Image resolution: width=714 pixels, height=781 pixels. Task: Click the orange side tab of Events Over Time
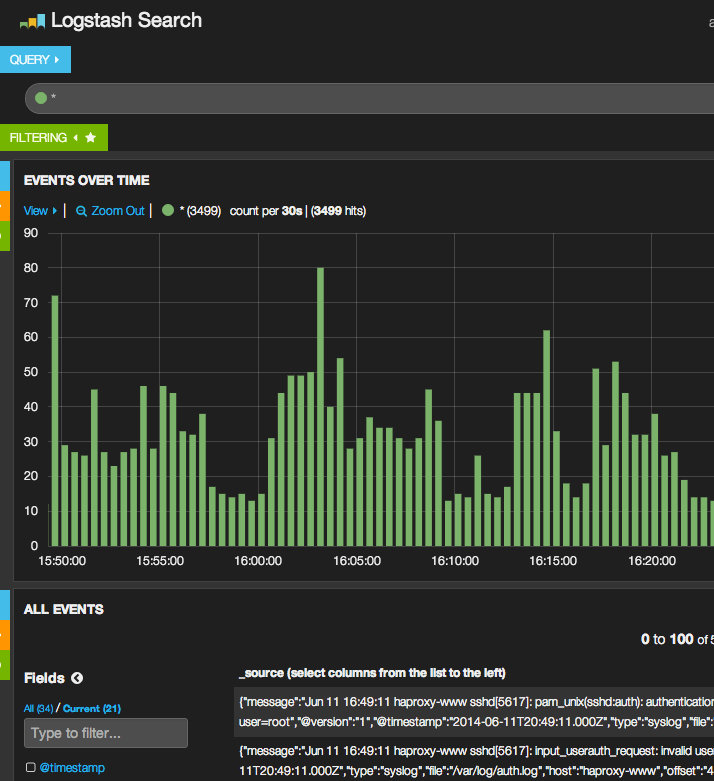click(4, 206)
